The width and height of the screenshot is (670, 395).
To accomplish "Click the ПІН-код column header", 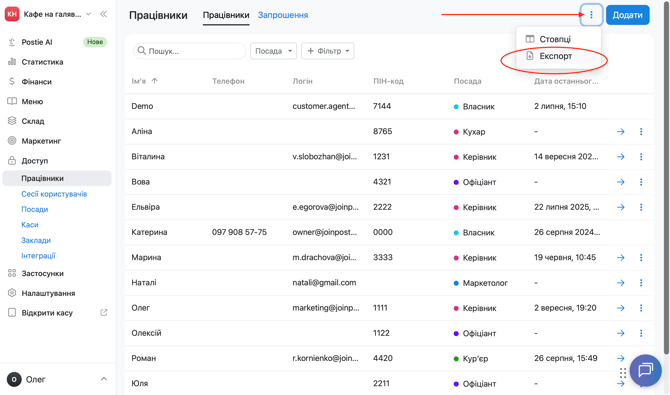I will 388,81.
